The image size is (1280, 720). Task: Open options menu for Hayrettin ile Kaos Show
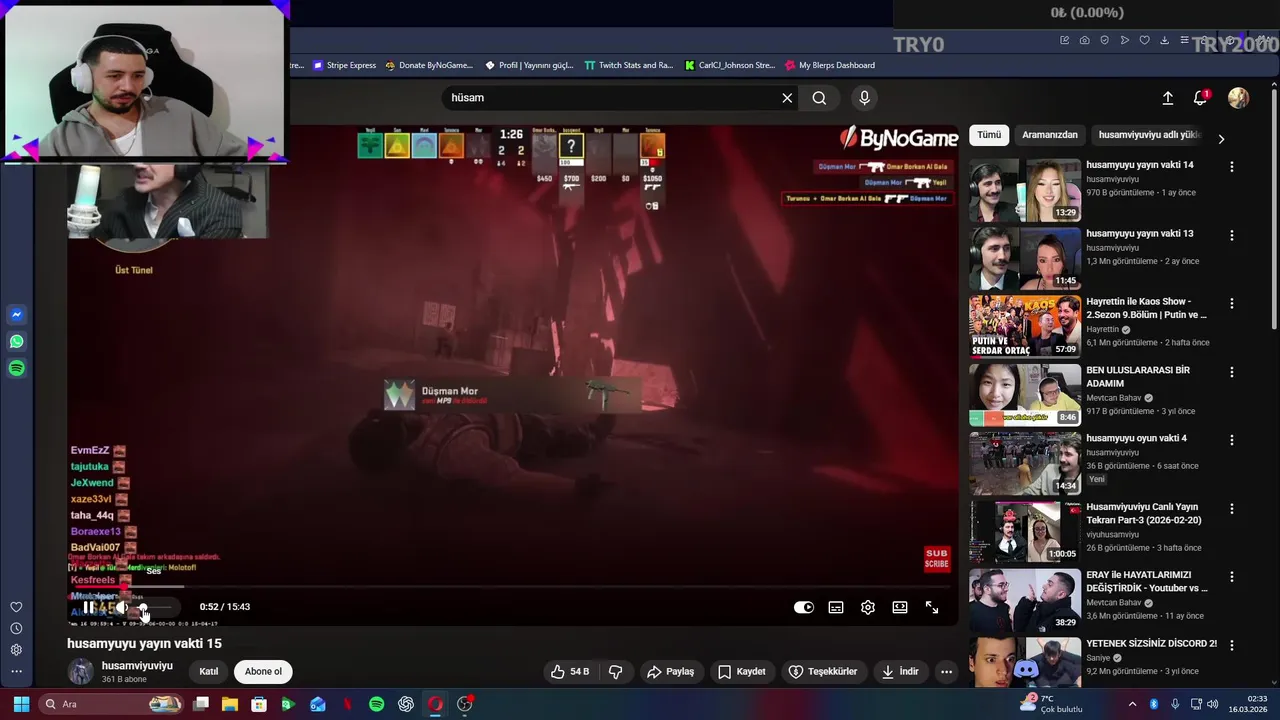tap(1232, 304)
